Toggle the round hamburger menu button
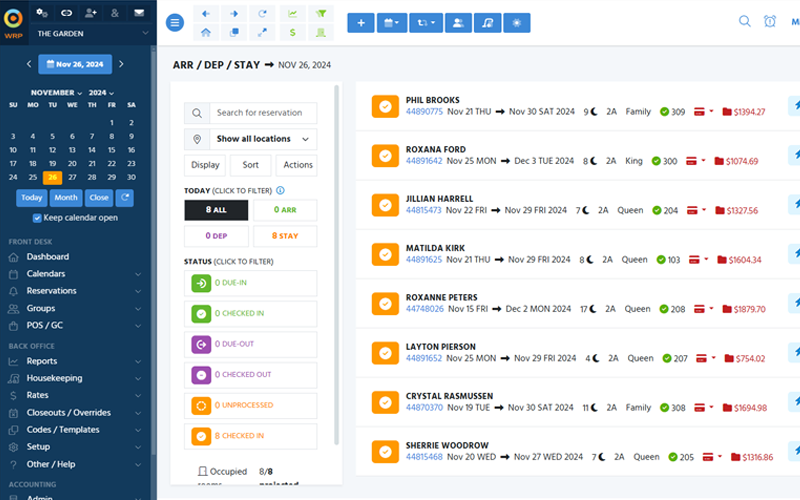Image resolution: width=800 pixels, height=500 pixels. 175,22
